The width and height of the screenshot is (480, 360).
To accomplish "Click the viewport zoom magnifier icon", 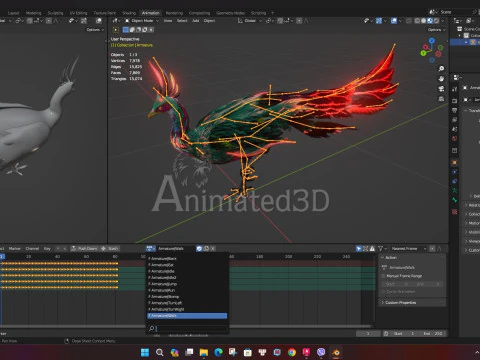I will point(441,68).
